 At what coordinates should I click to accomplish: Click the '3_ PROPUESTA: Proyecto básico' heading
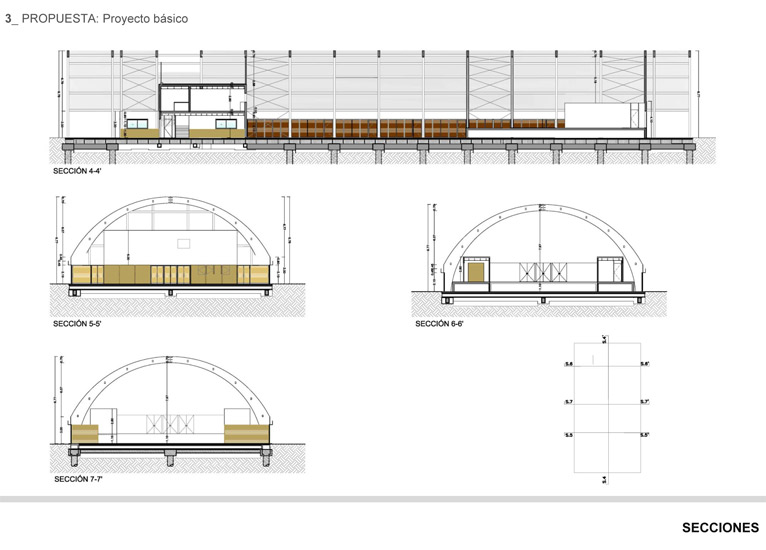96,19
